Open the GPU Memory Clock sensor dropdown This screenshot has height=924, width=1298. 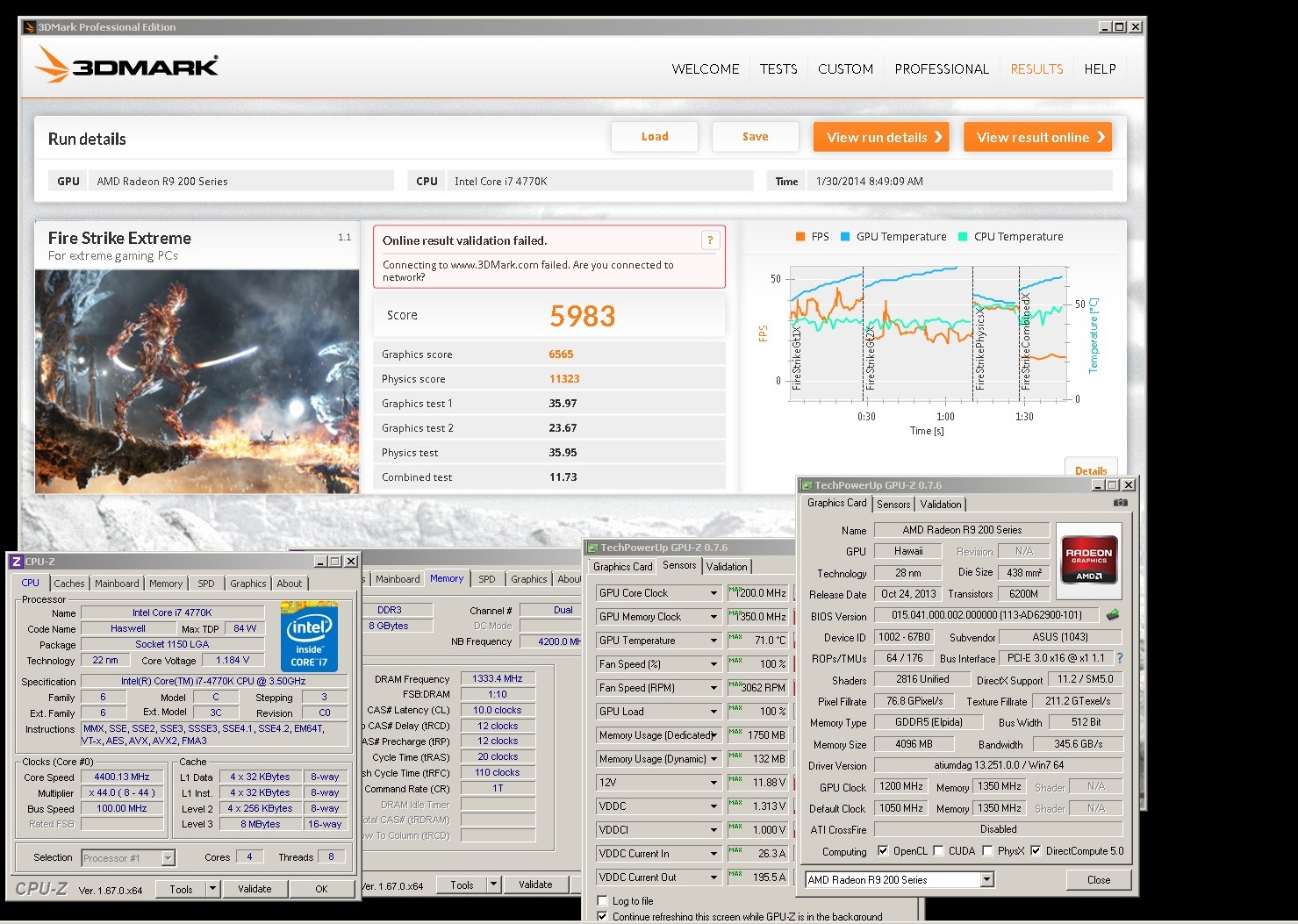pyautogui.click(x=714, y=617)
